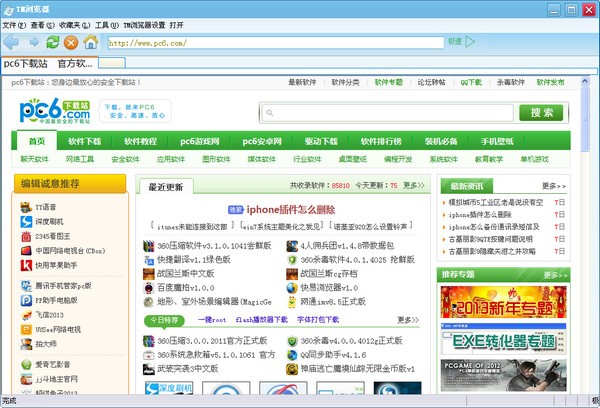Viewport: 600px width, 408px height.
Task: Open TM浏览器设置 menu item
Action: point(144,25)
